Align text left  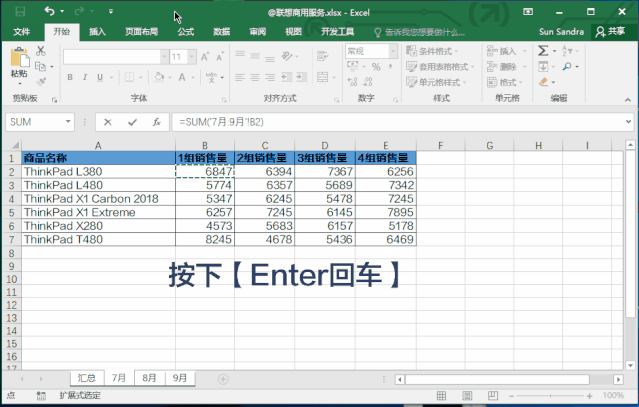tap(240, 77)
